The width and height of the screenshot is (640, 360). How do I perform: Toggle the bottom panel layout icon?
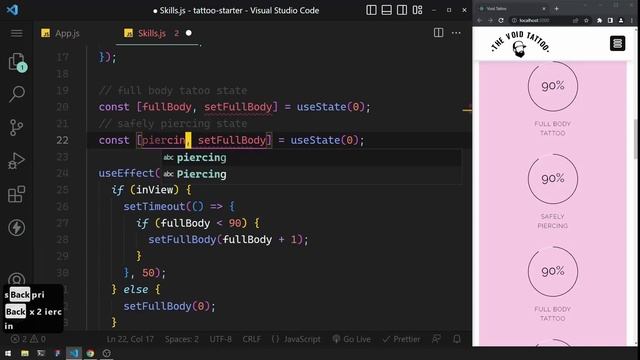(x=387, y=10)
